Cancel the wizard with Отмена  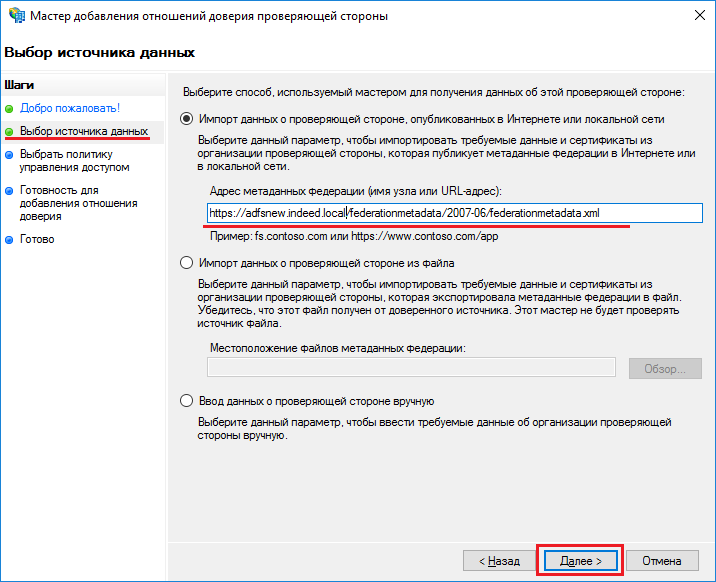(x=662, y=561)
